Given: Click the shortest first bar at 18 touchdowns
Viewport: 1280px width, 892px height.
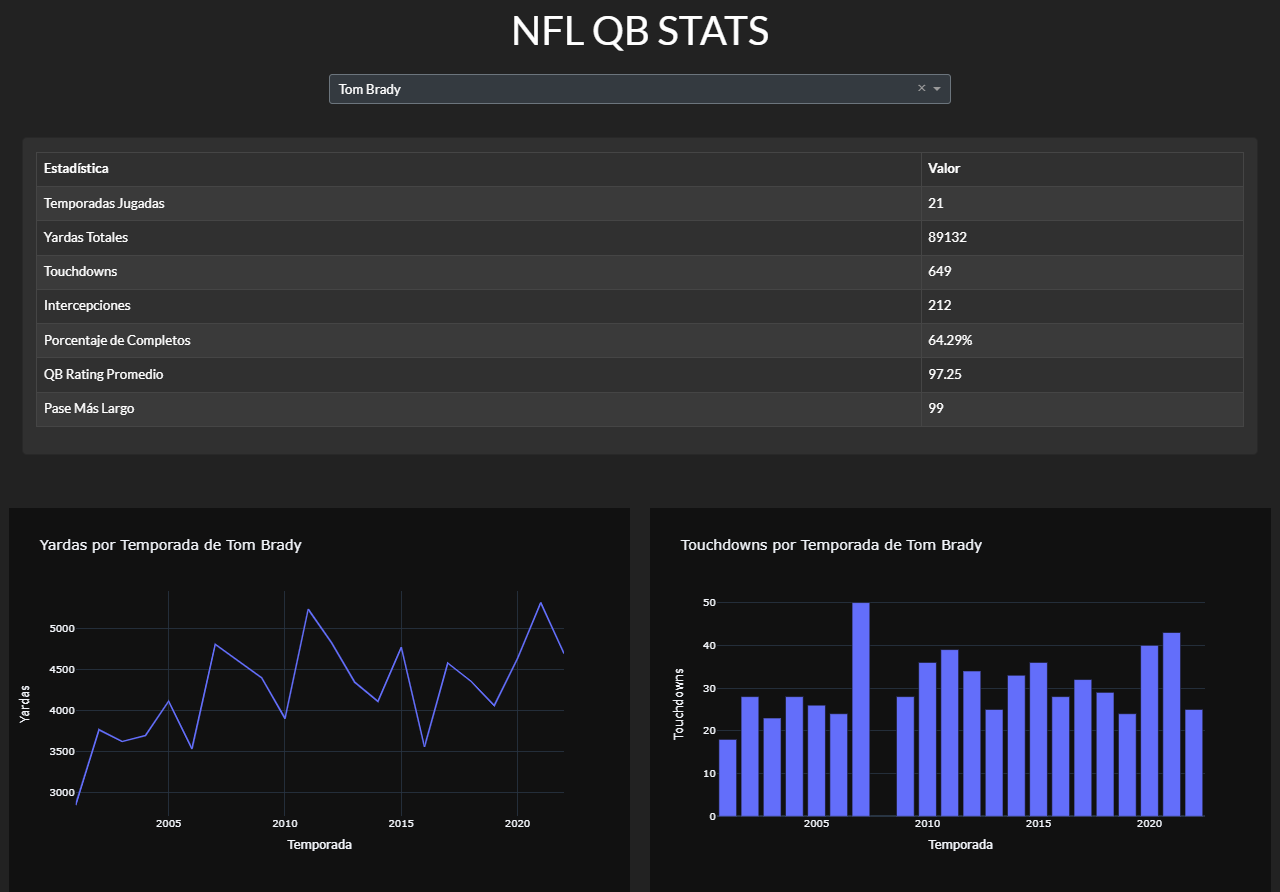Looking at the screenshot, I should [728, 778].
